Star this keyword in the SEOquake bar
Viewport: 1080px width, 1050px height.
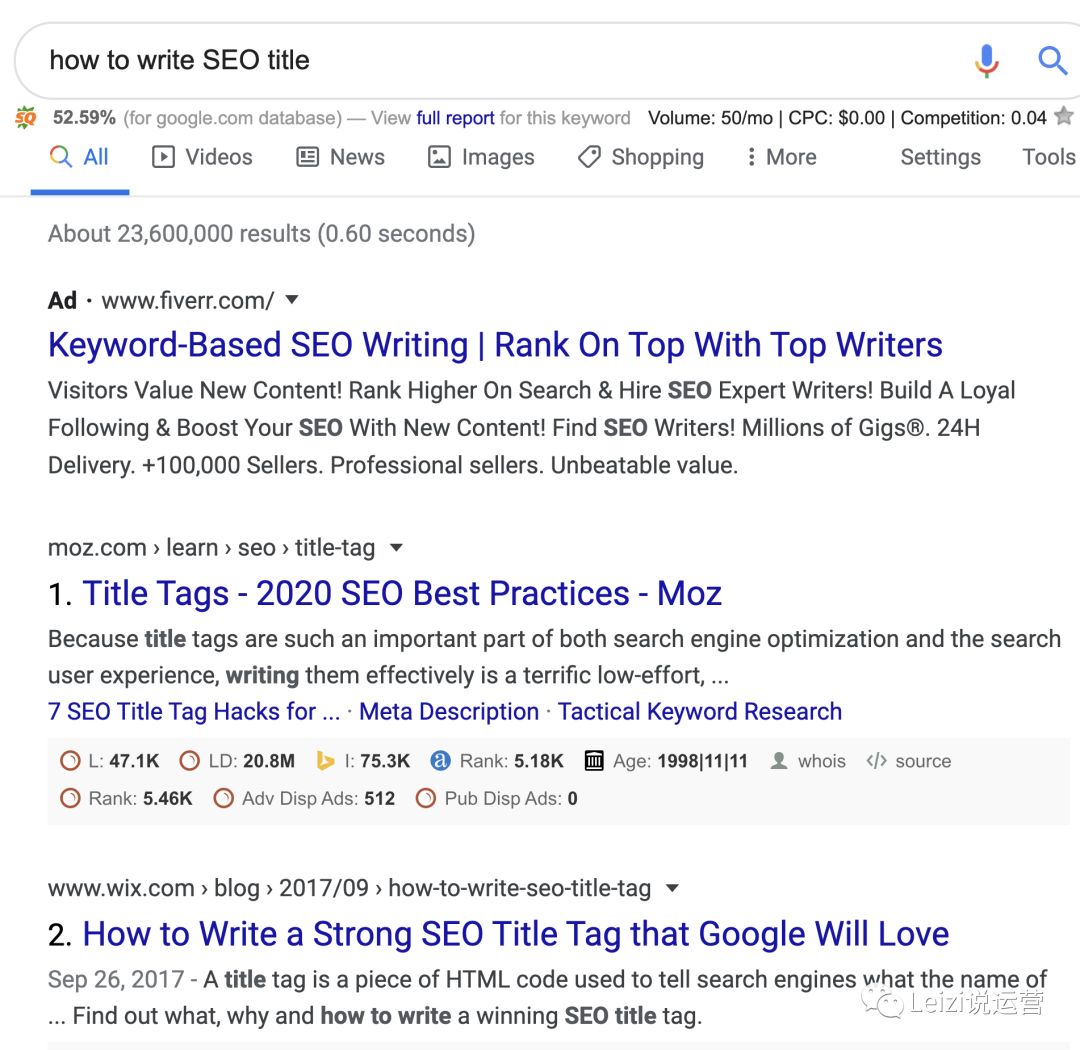pyautogui.click(x=1064, y=116)
